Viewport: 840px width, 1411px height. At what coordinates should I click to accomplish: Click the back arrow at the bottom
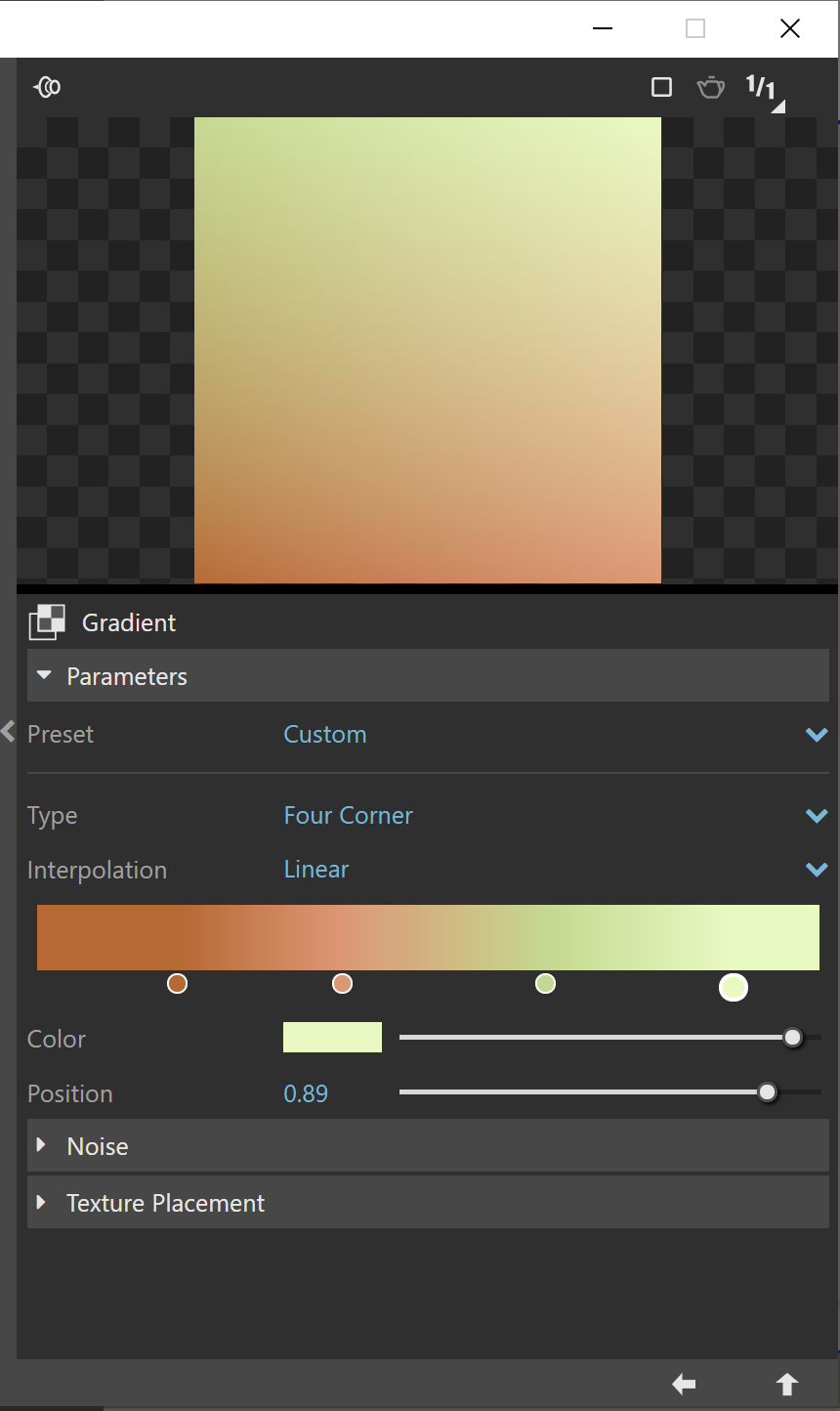(683, 1385)
